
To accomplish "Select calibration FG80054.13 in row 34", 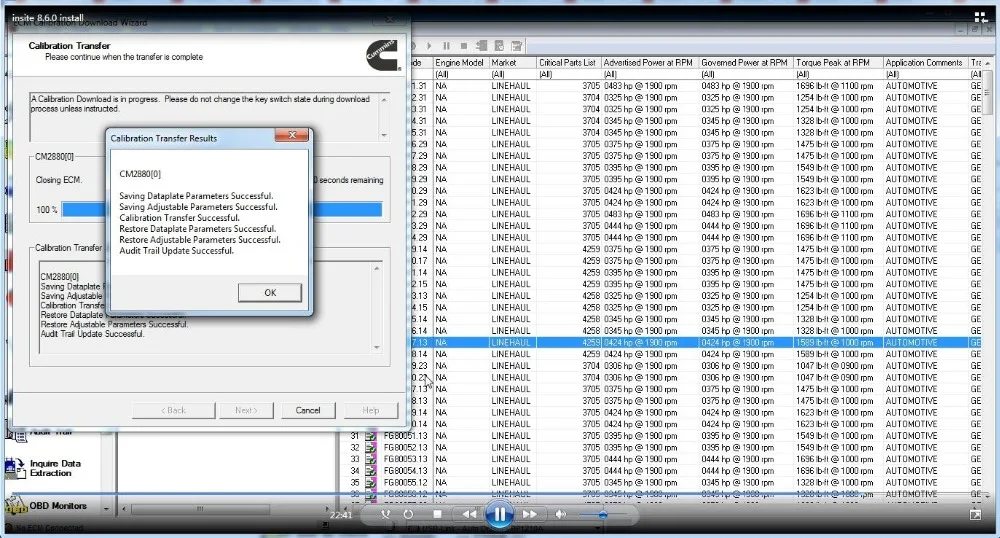I will 406,471.
